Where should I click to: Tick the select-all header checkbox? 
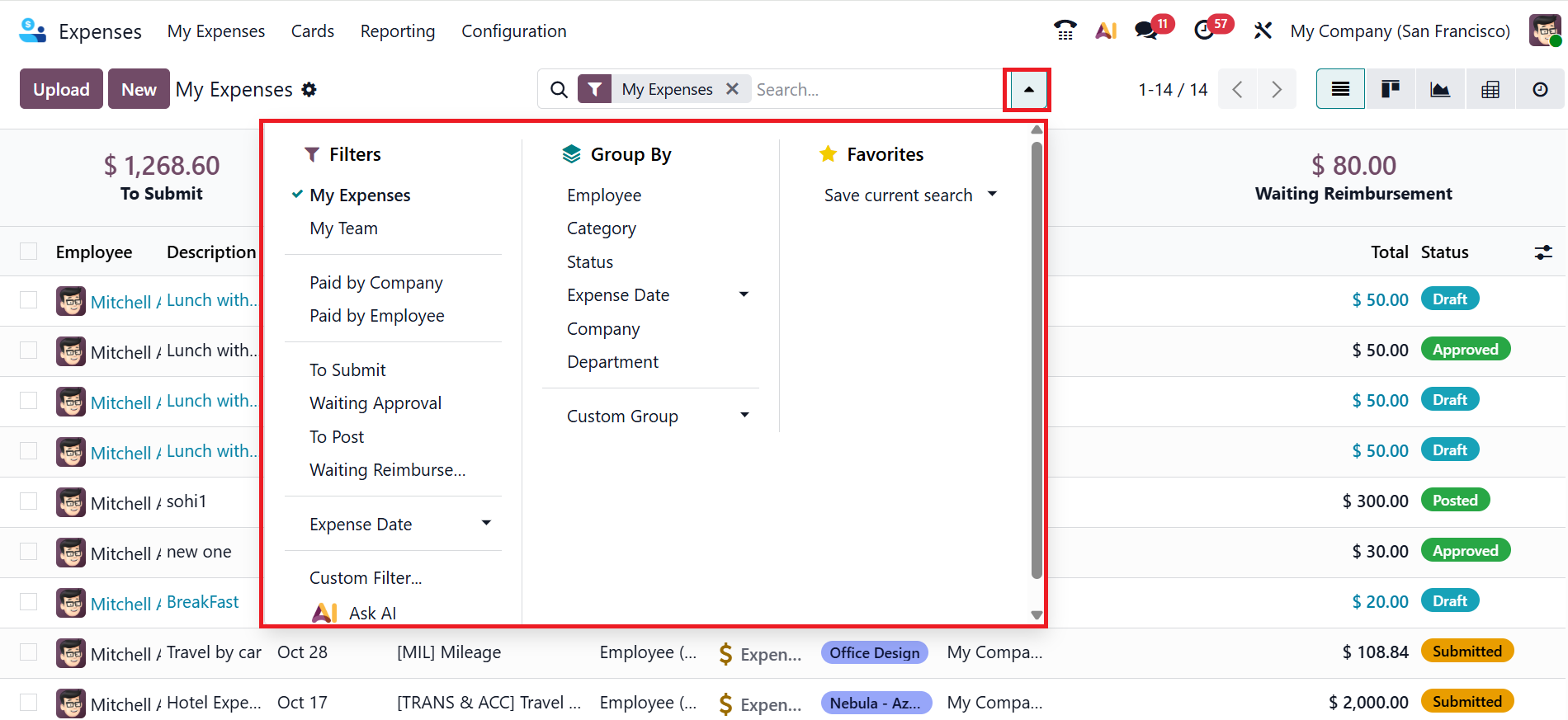29,252
